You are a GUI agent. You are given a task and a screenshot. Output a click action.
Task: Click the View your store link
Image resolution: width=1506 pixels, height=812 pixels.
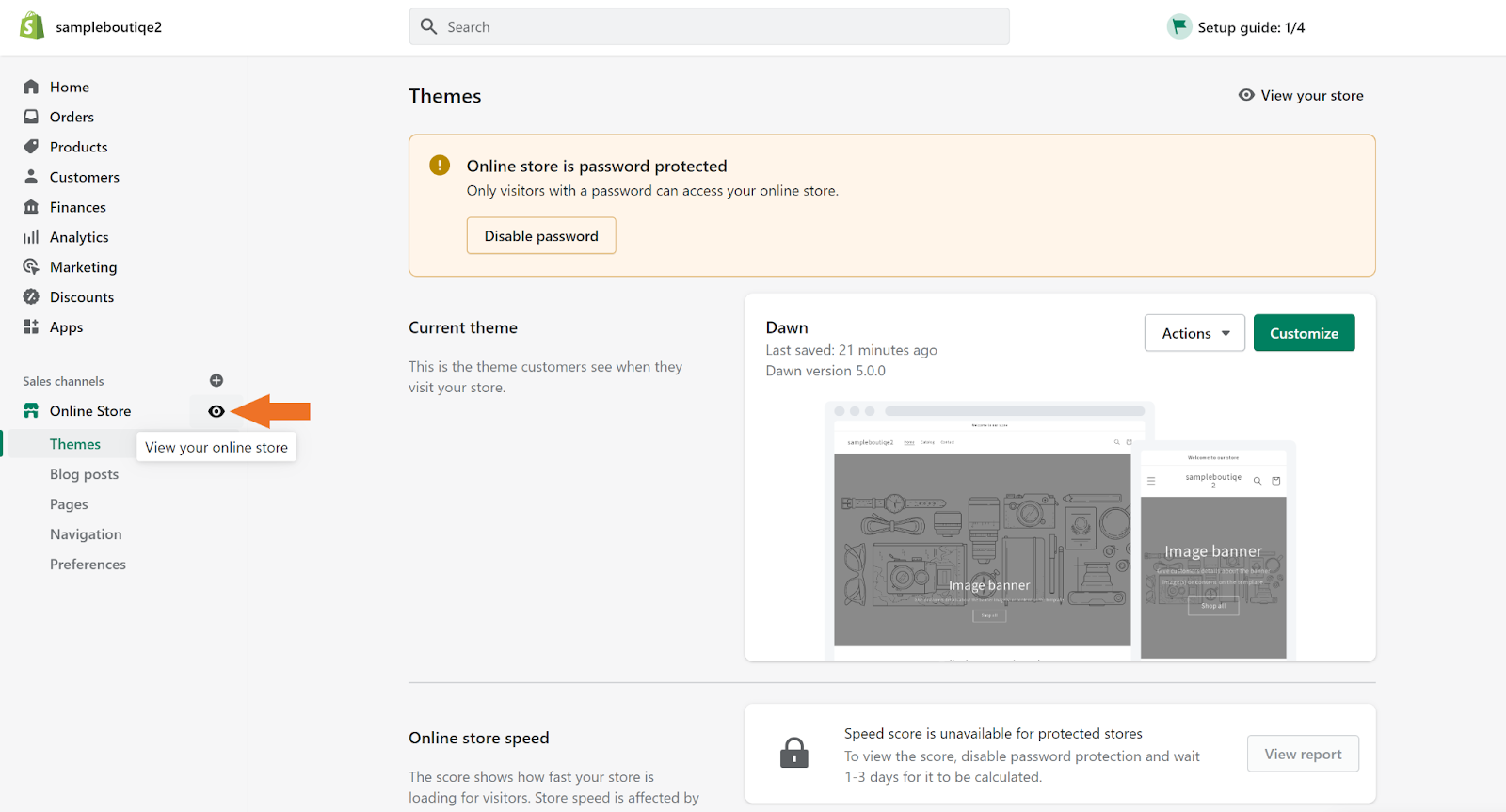(x=1301, y=95)
